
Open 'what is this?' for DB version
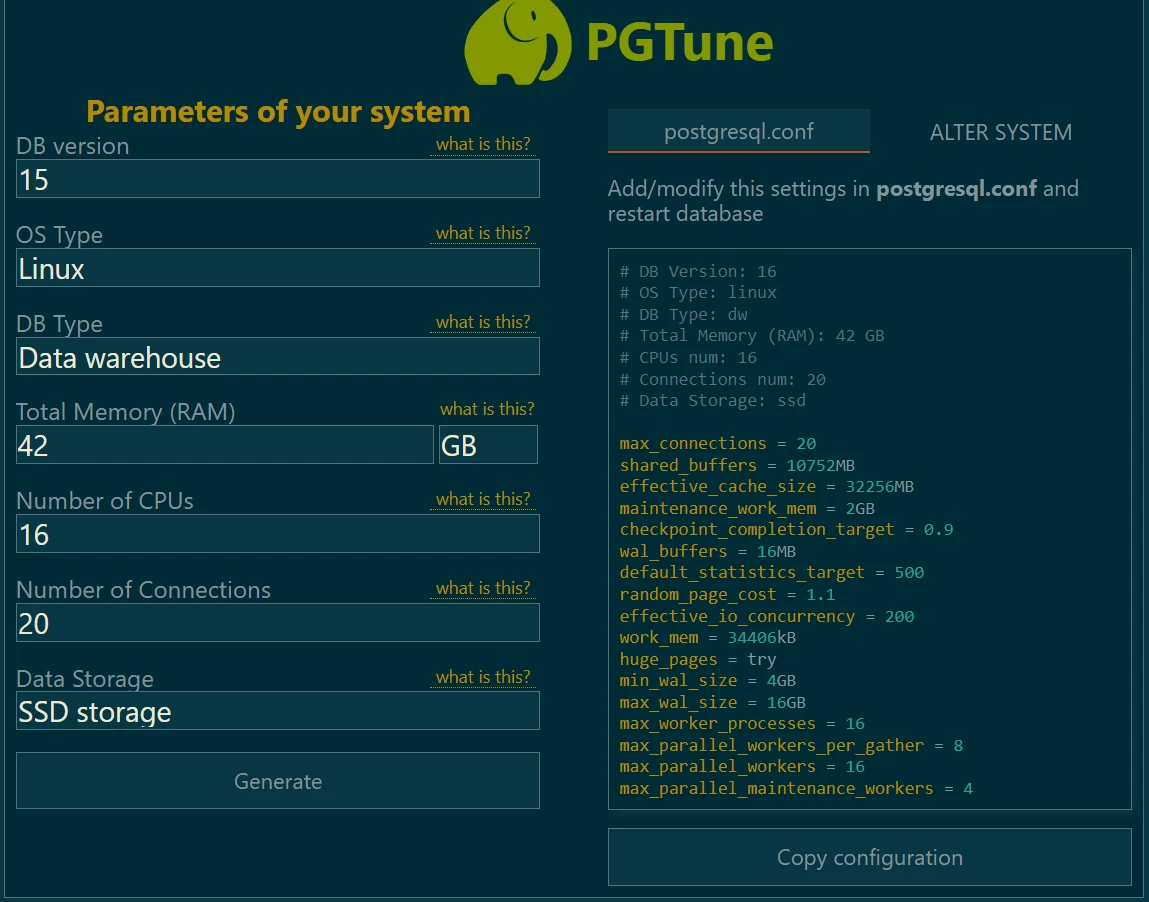coord(483,145)
